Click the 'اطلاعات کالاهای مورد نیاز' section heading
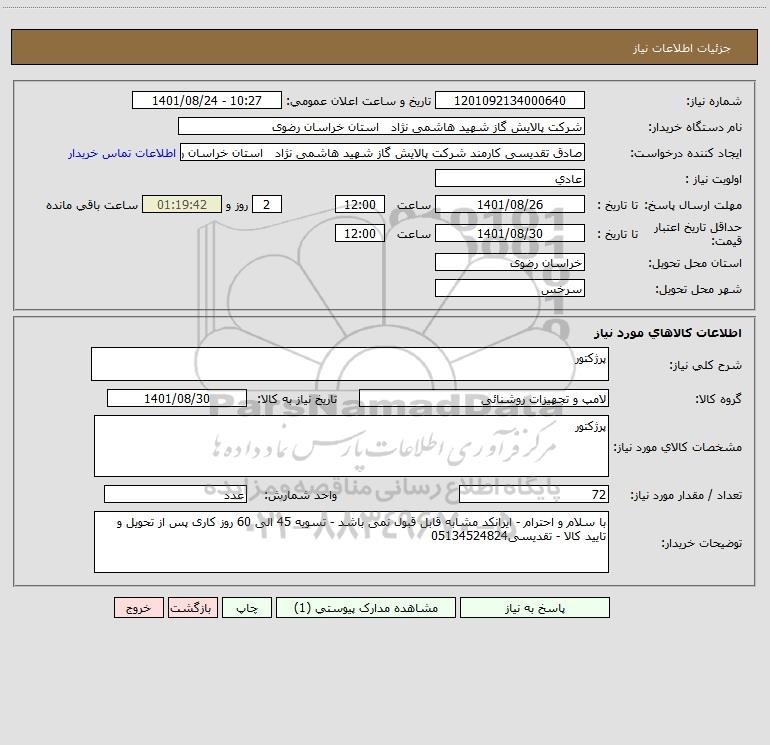 [668, 333]
